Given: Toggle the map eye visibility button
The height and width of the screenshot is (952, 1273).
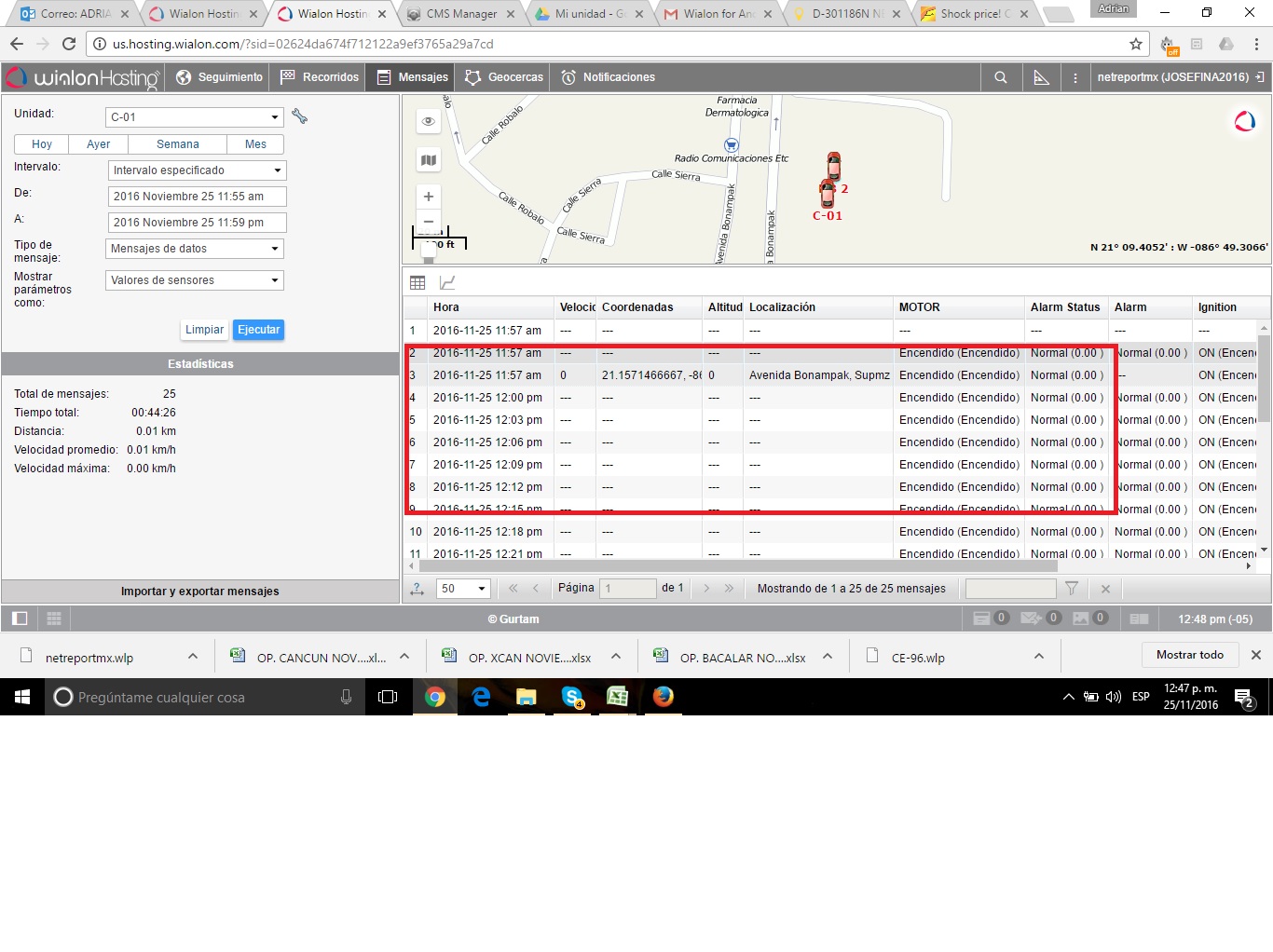Looking at the screenshot, I should click(429, 121).
